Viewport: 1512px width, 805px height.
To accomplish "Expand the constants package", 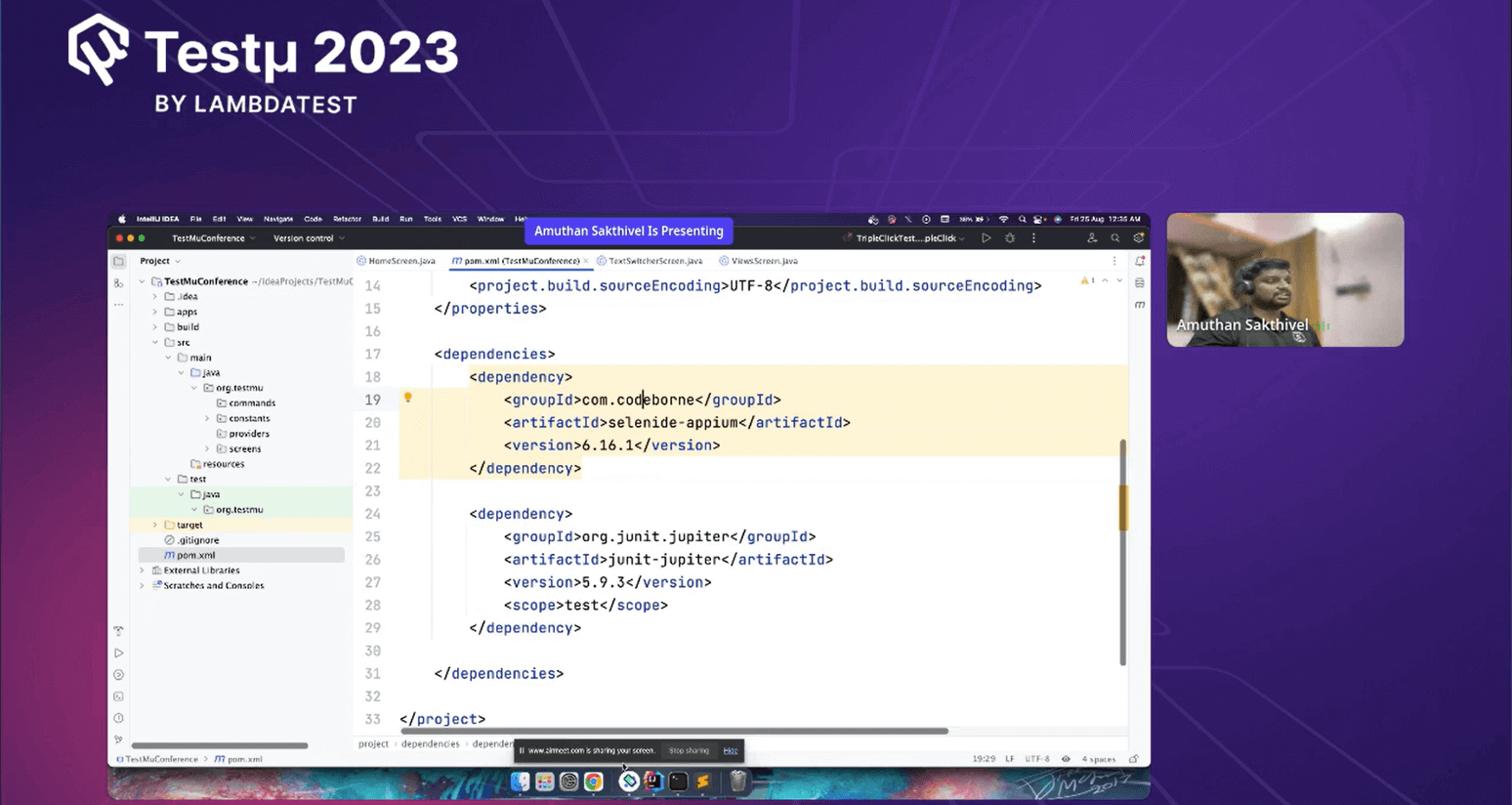I will pos(207,418).
